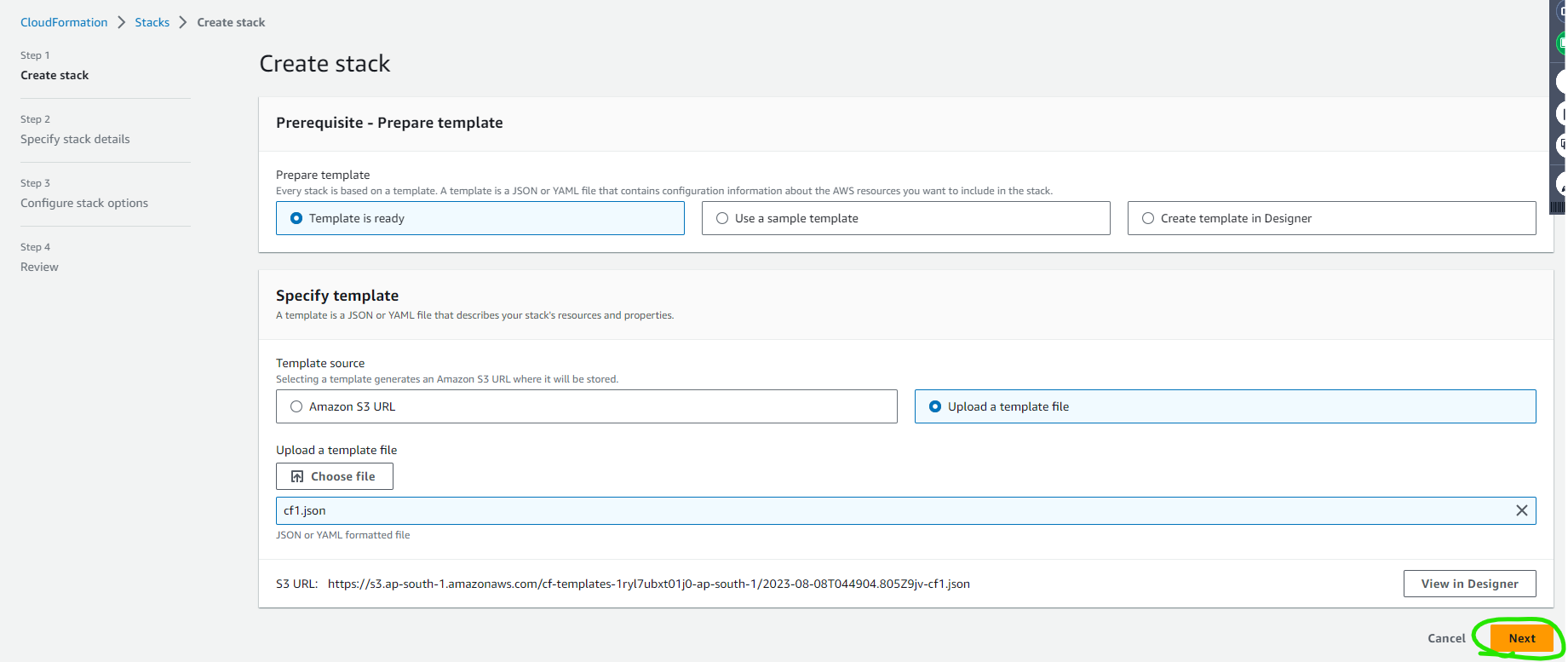
Task: Go to CloudFormation breadcrumb link
Action: coord(64,22)
